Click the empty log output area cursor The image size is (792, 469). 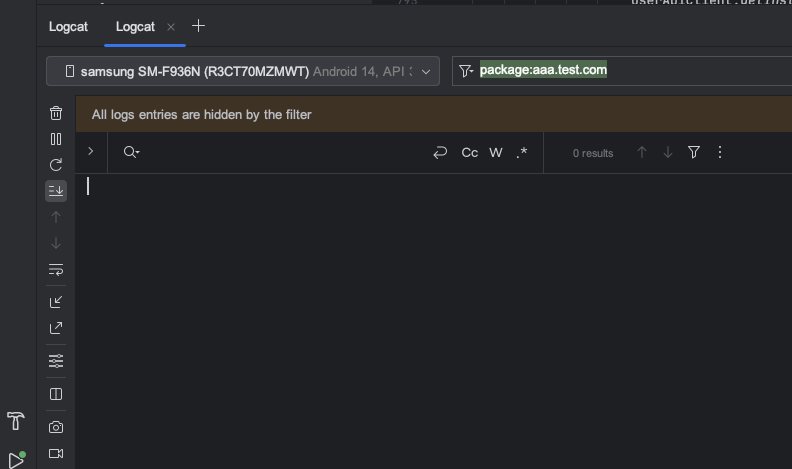click(88, 186)
